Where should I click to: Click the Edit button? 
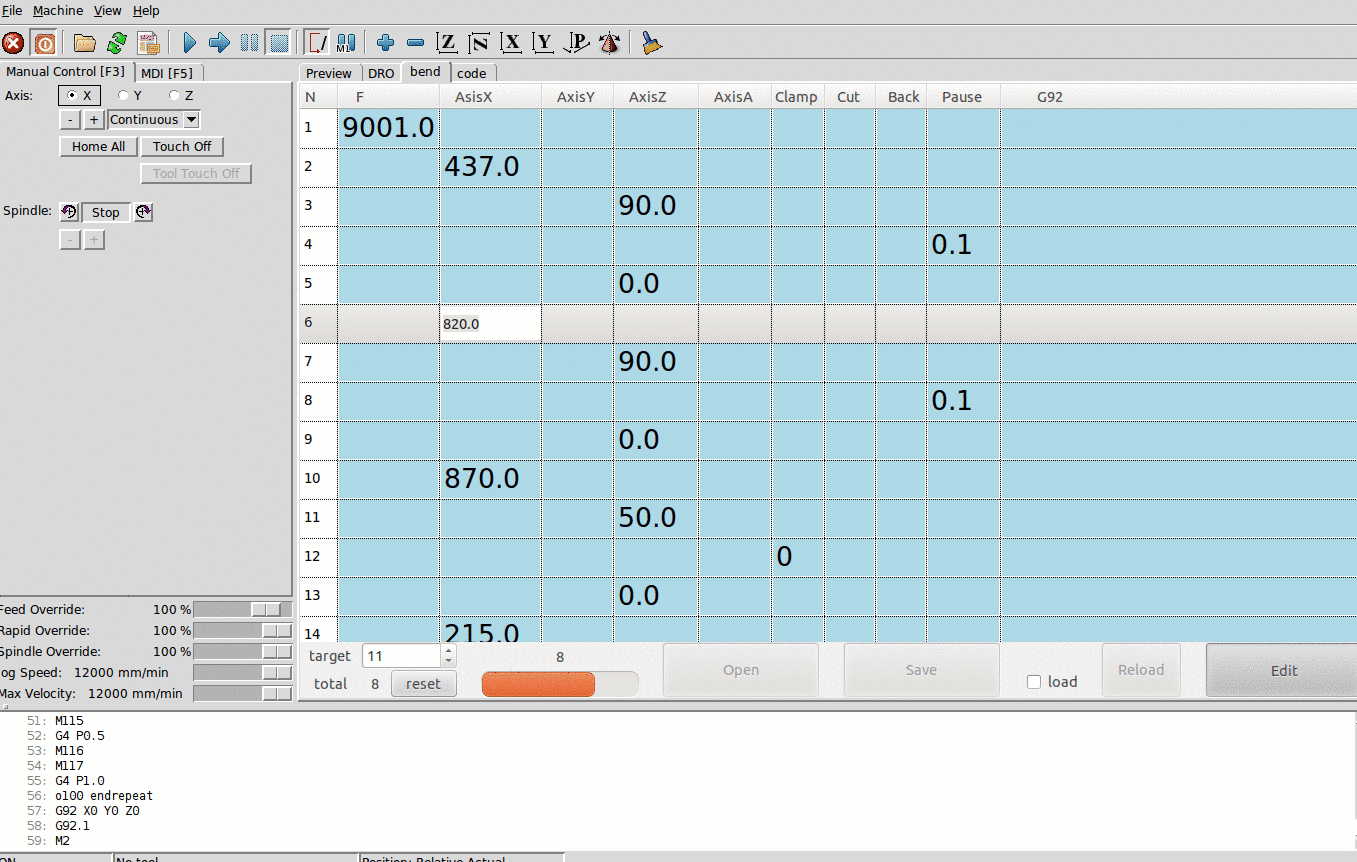pos(1284,670)
